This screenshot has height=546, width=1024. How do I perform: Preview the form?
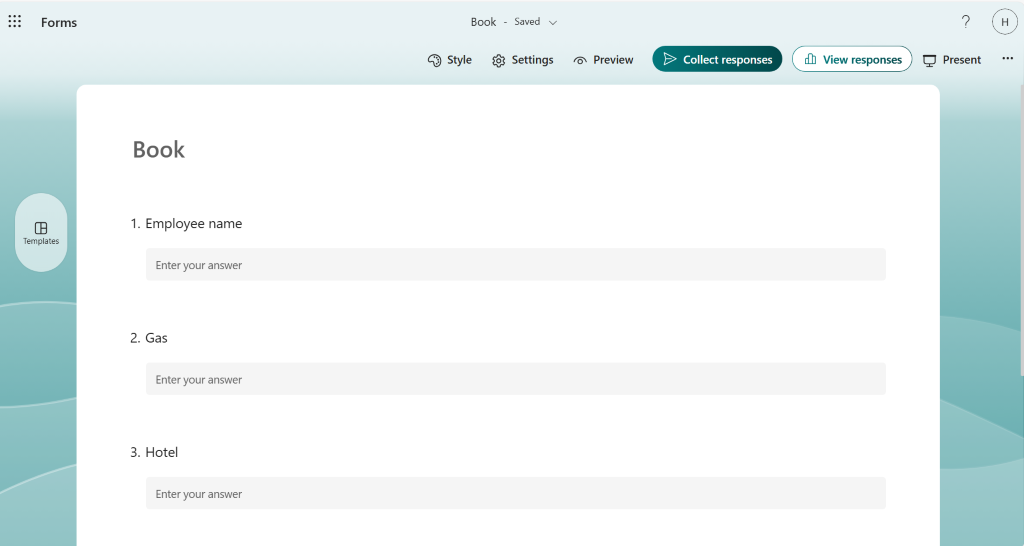603,59
